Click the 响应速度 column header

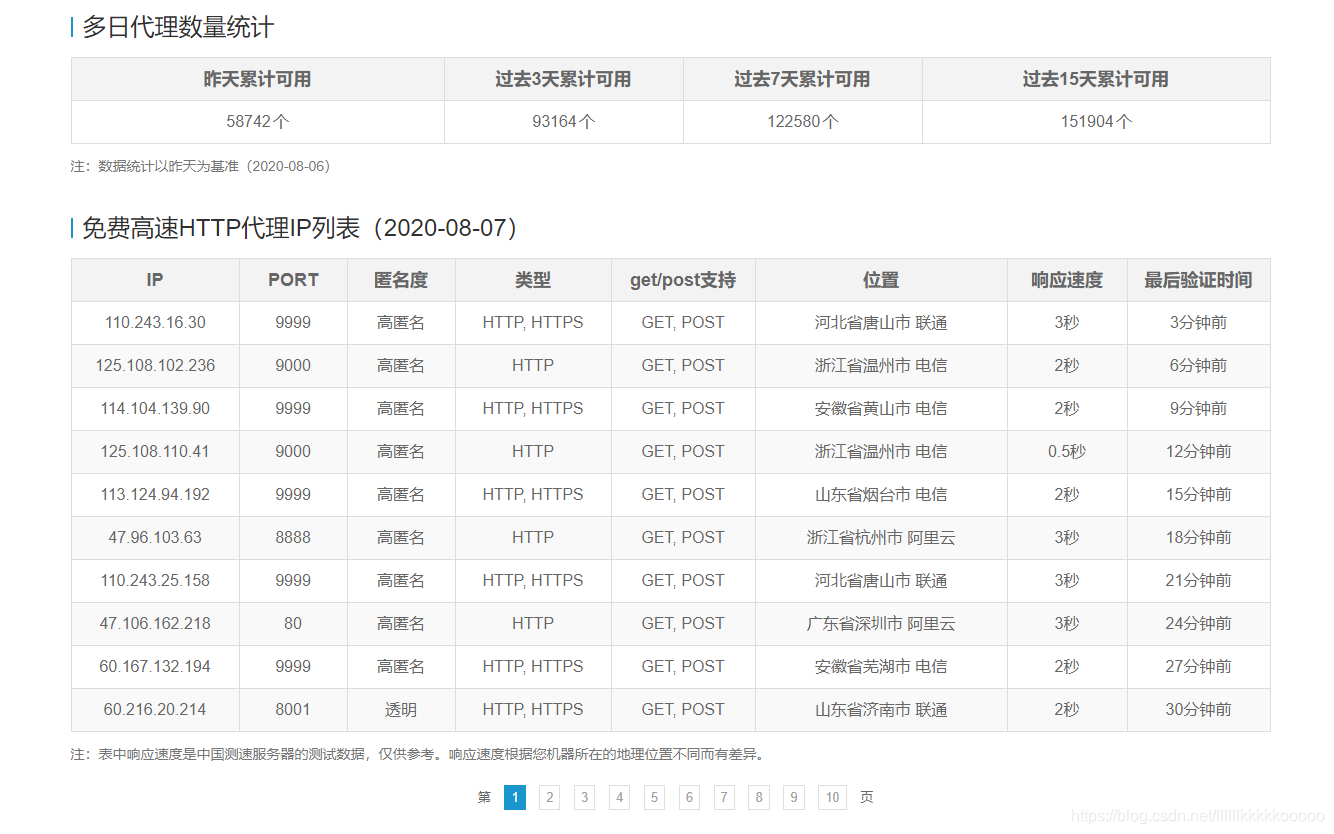point(1067,280)
